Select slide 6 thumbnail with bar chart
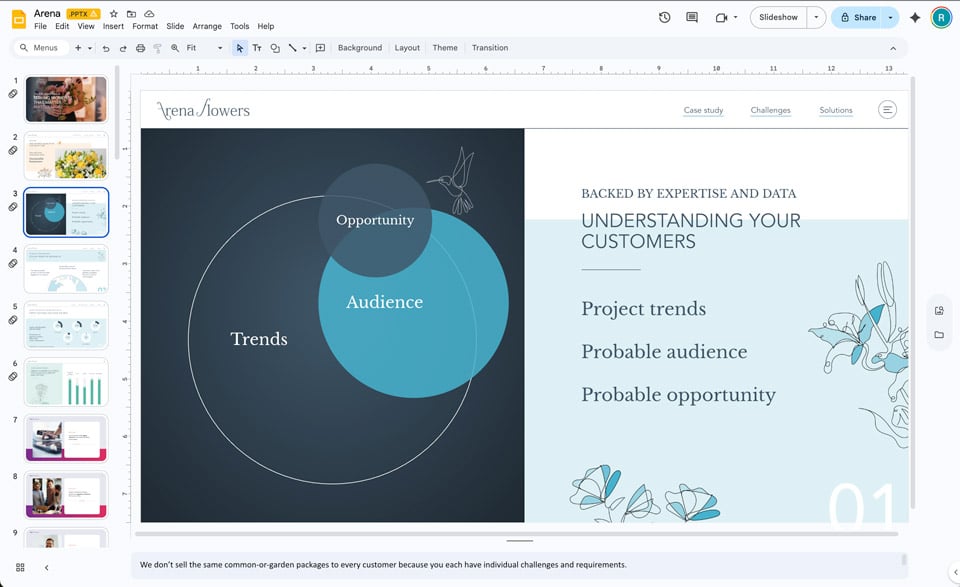The image size is (960, 587). click(66, 382)
